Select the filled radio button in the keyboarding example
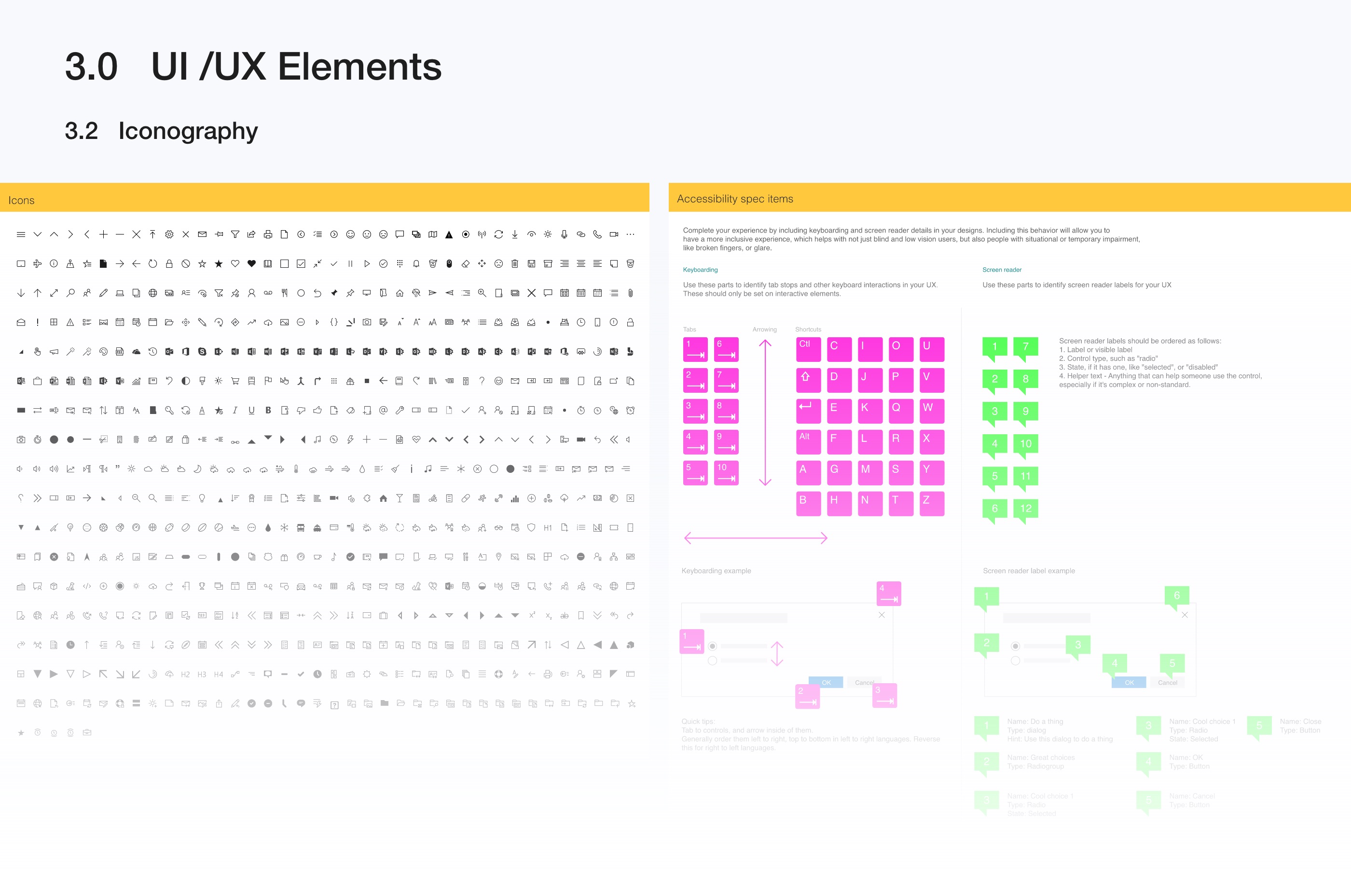 click(712, 646)
